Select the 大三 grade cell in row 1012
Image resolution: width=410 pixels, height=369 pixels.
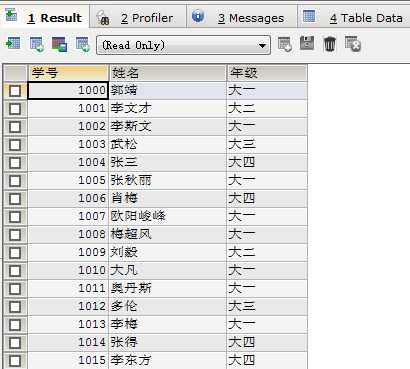point(267,307)
